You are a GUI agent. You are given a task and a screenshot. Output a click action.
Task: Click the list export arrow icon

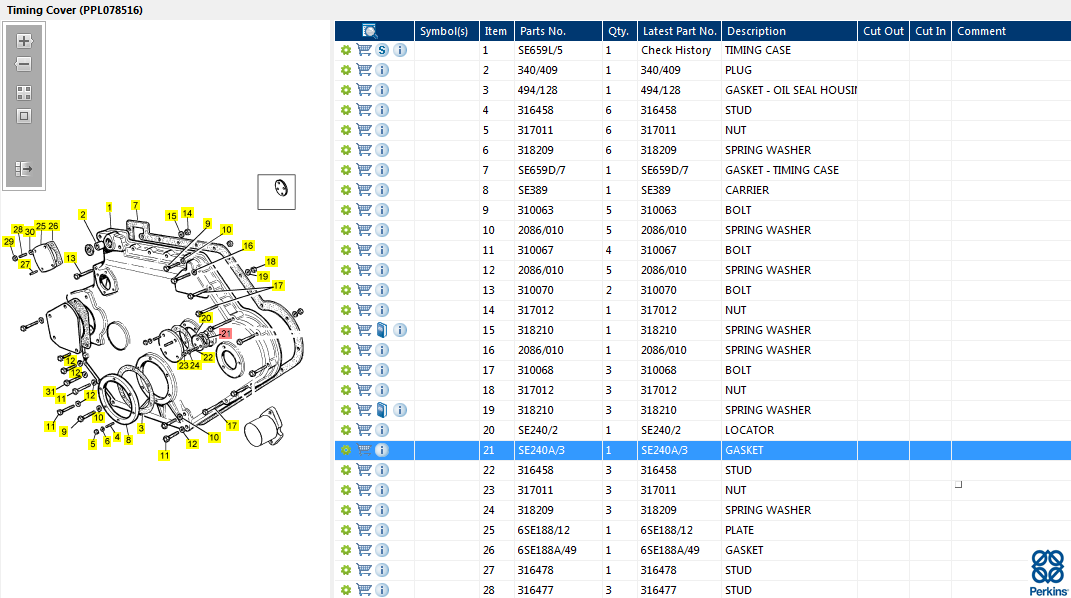[24, 169]
